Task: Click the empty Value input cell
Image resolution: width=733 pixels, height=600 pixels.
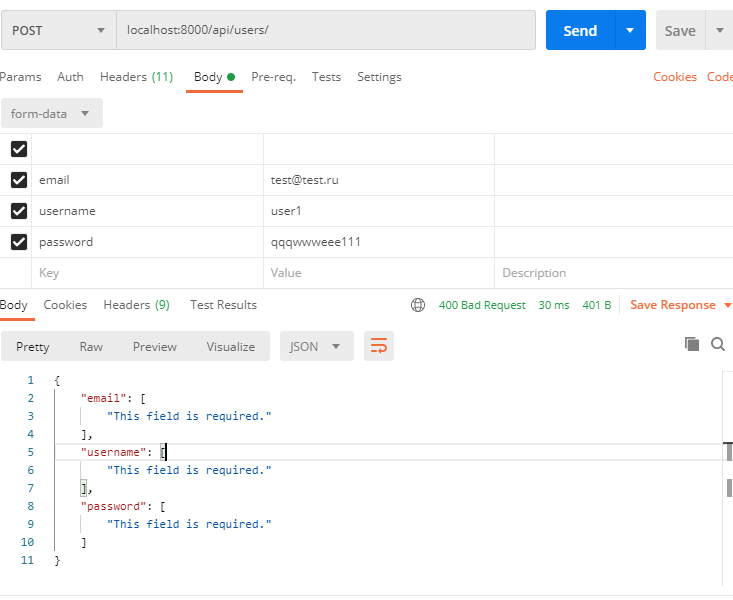Action: coord(379,273)
